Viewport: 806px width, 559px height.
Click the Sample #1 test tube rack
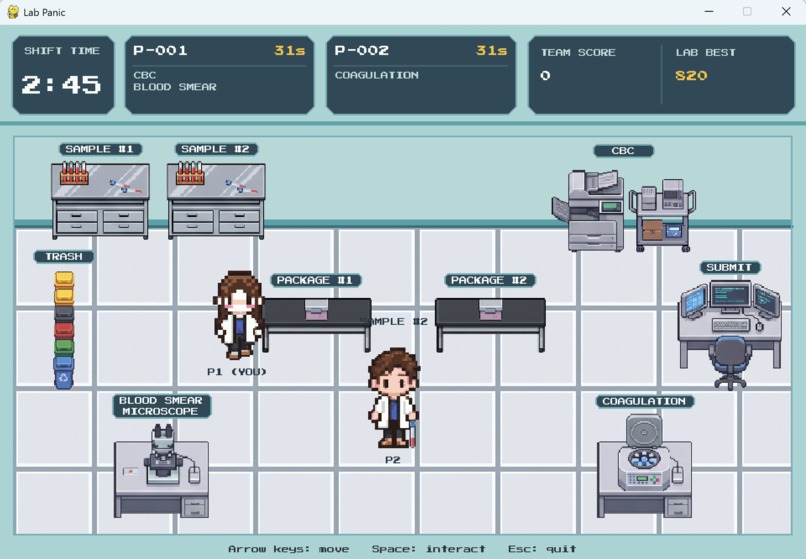click(x=74, y=173)
